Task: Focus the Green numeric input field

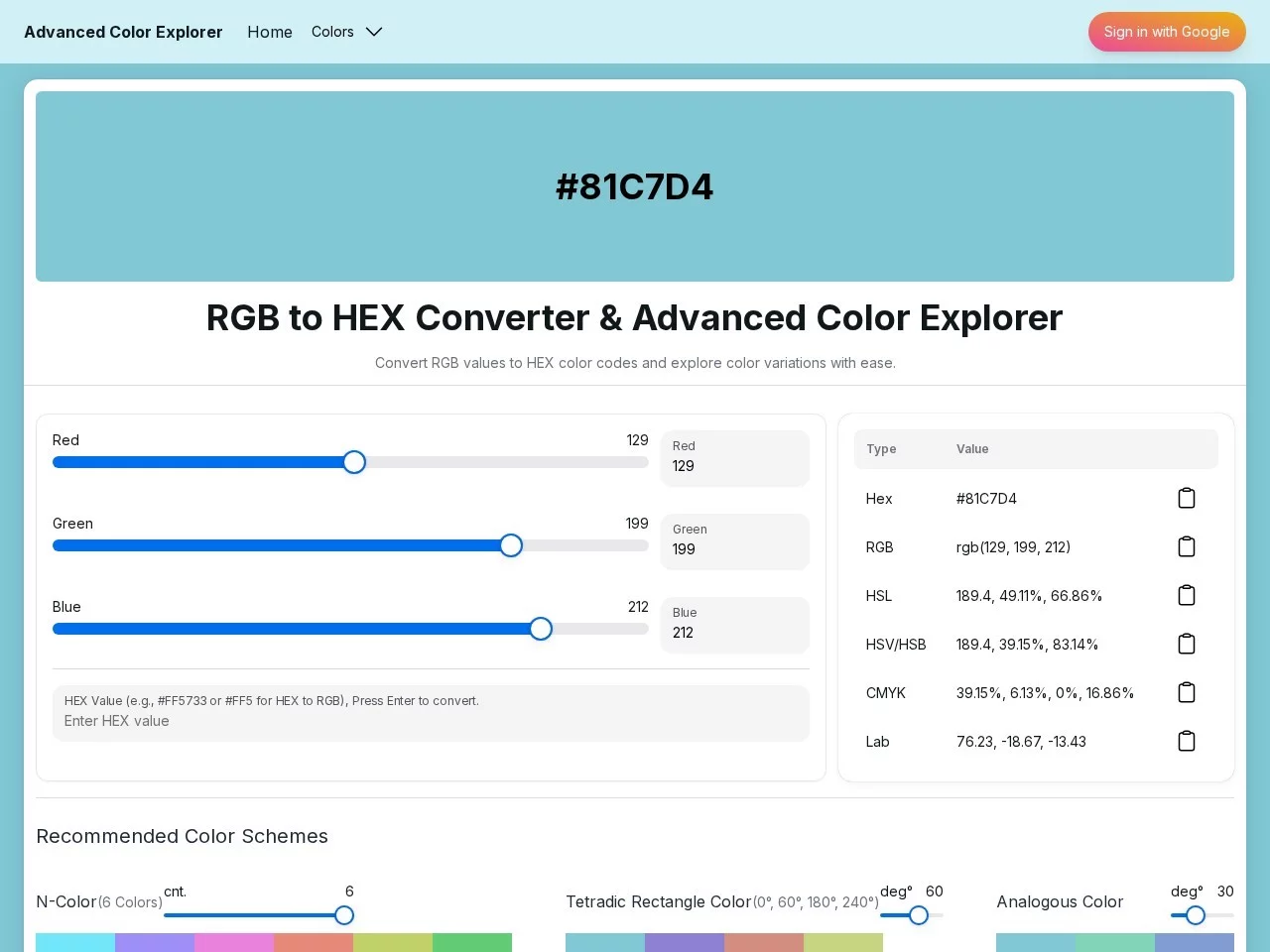Action: [734, 549]
